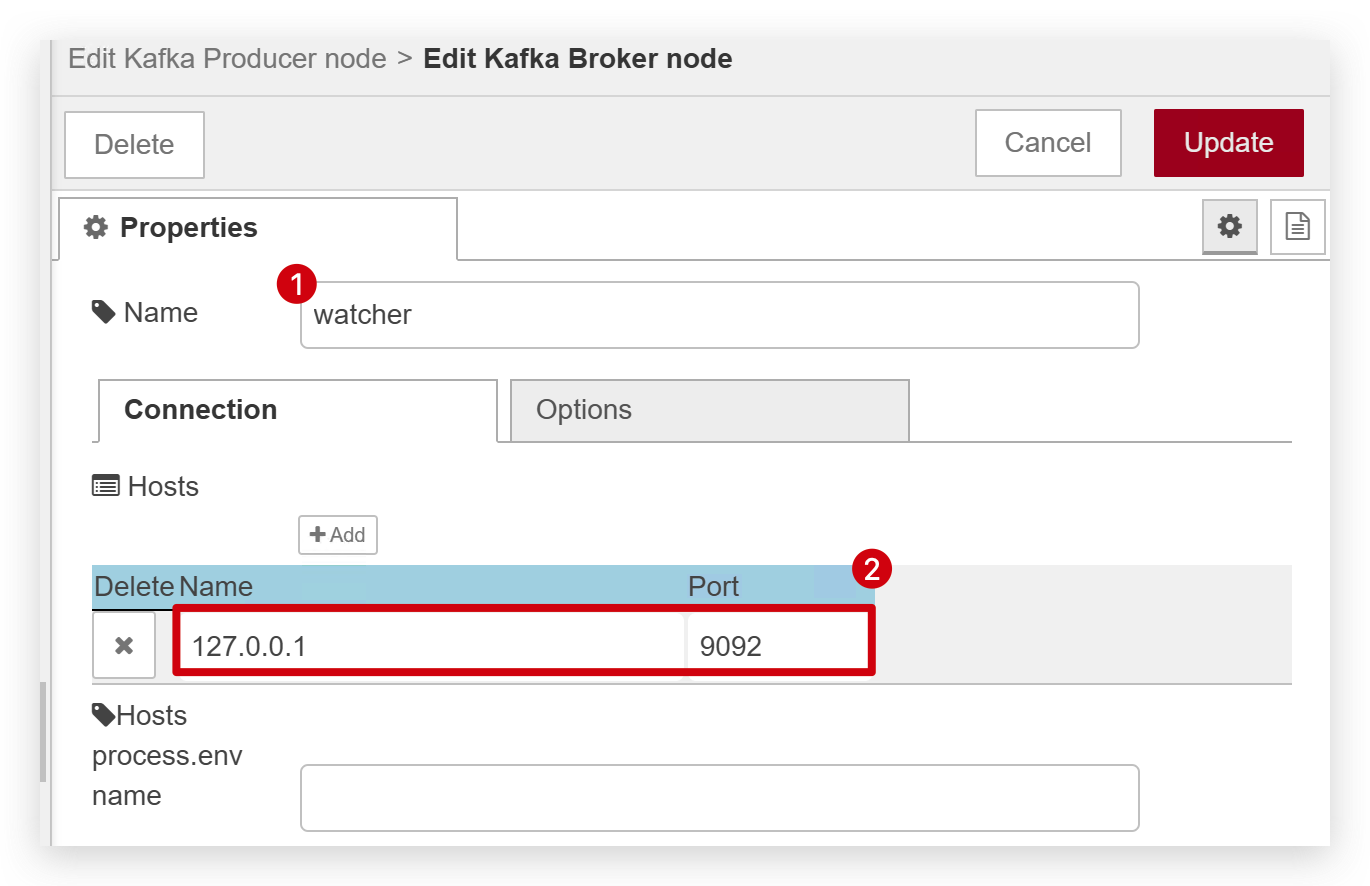Click the Delete column header
This screenshot has height=886, width=1370.
(134, 586)
